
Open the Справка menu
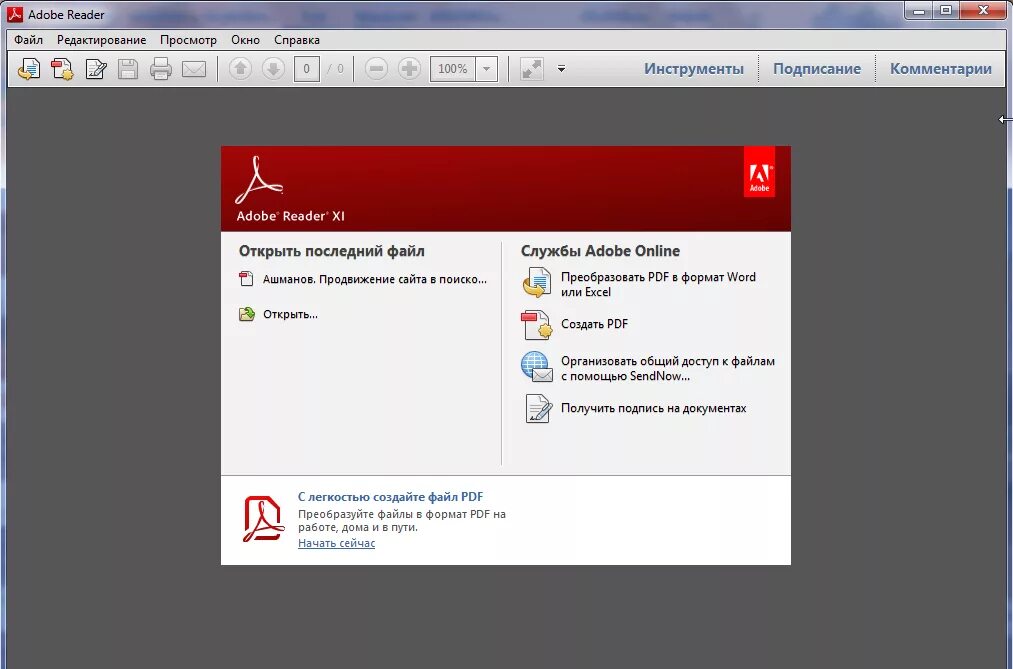pos(297,40)
